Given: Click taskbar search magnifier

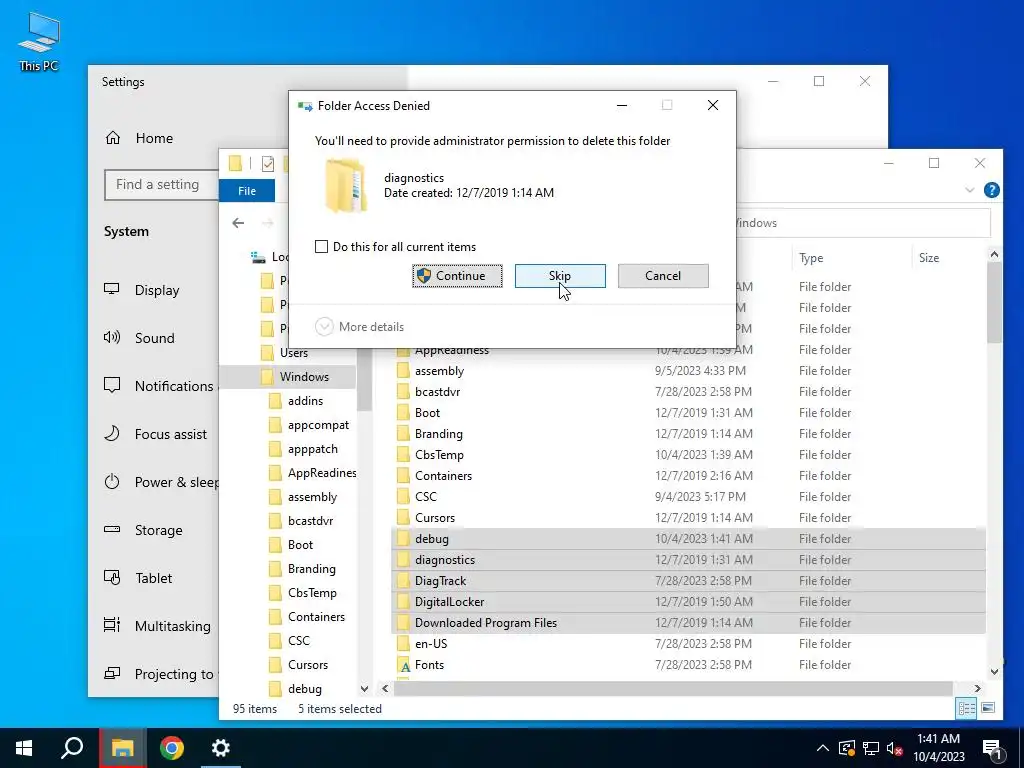Looking at the screenshot, I should click(72, 748).
